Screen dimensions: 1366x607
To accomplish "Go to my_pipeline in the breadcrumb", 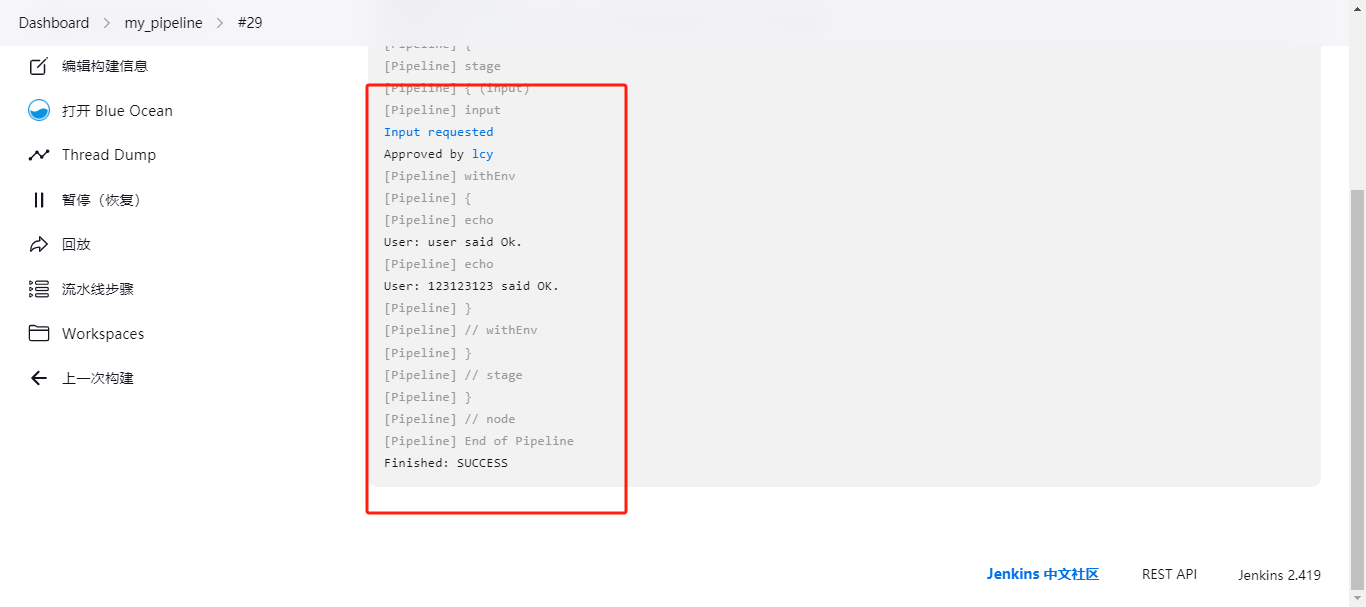I will click(163, 22).
